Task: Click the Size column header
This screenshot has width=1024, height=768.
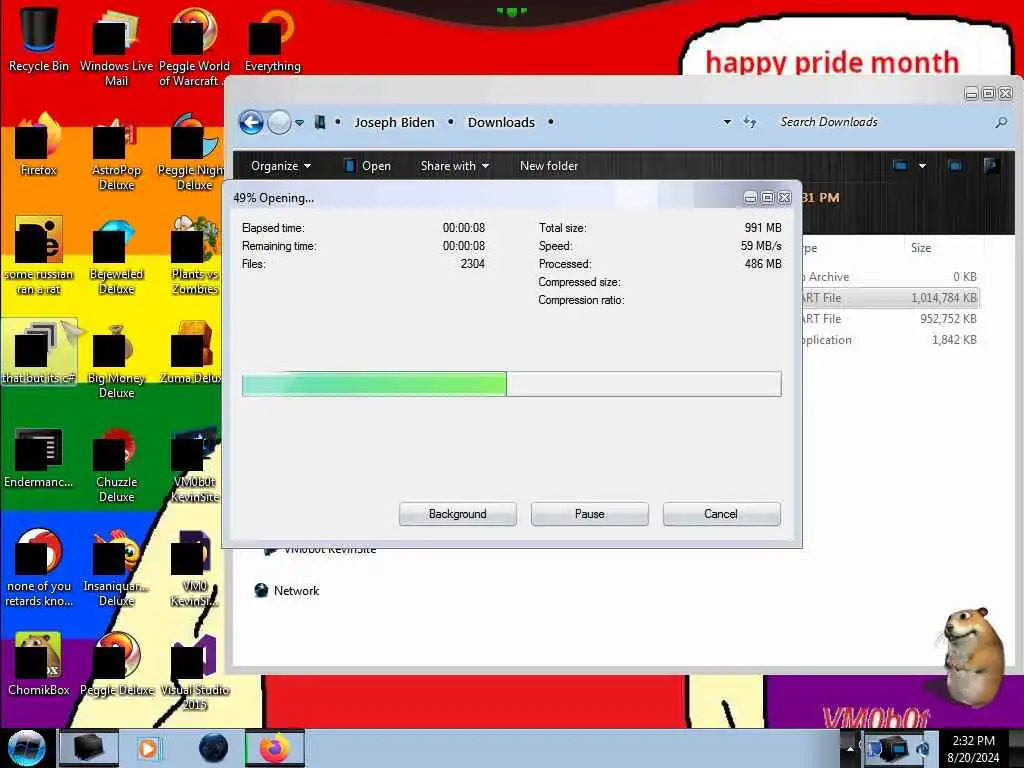Action: pos(921,248)
